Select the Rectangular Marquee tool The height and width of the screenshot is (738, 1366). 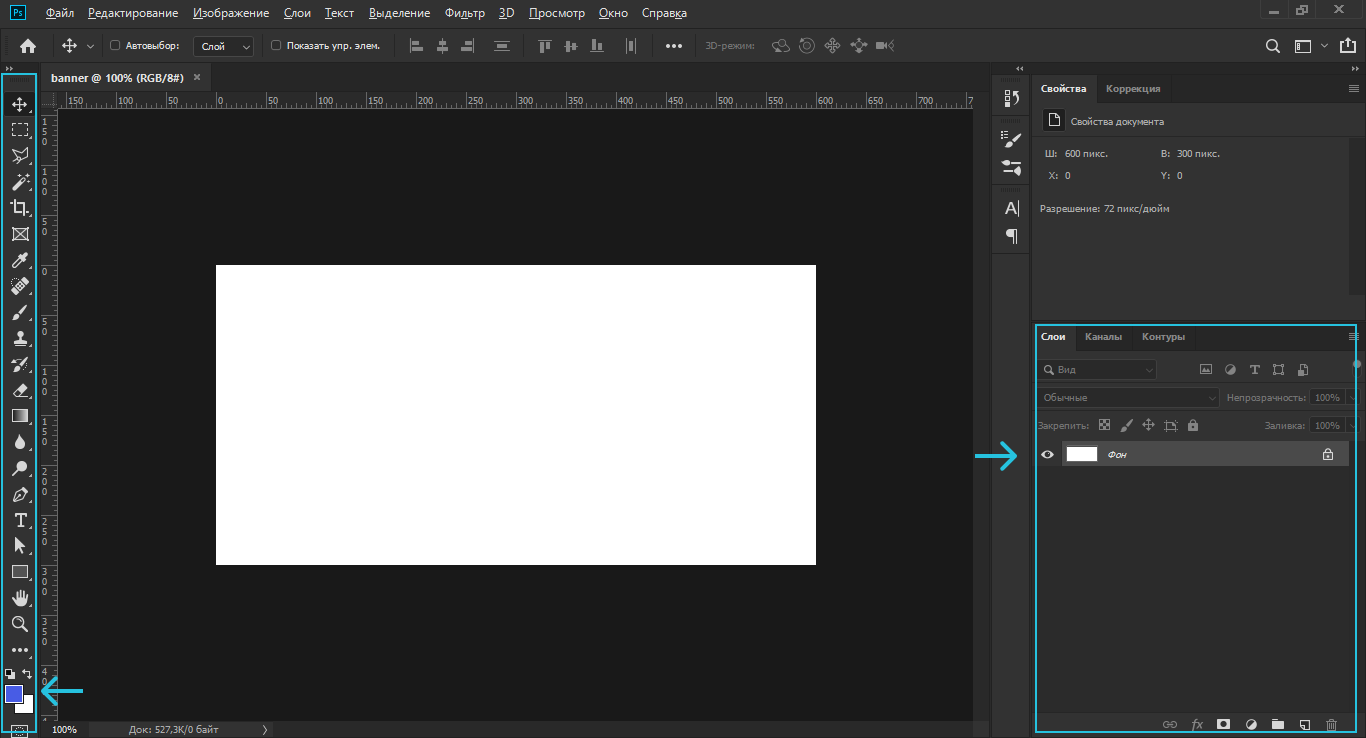coord(20,130)
